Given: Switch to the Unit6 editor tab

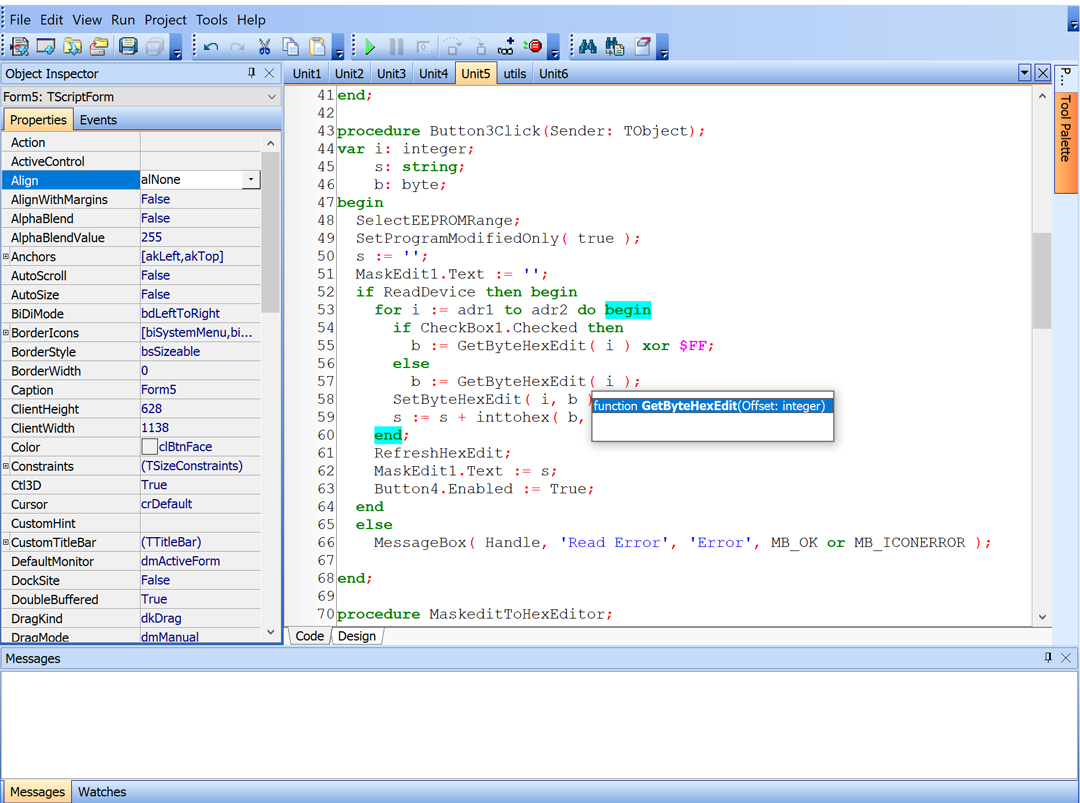Looking at the screenshot, I should pos(554,74).
